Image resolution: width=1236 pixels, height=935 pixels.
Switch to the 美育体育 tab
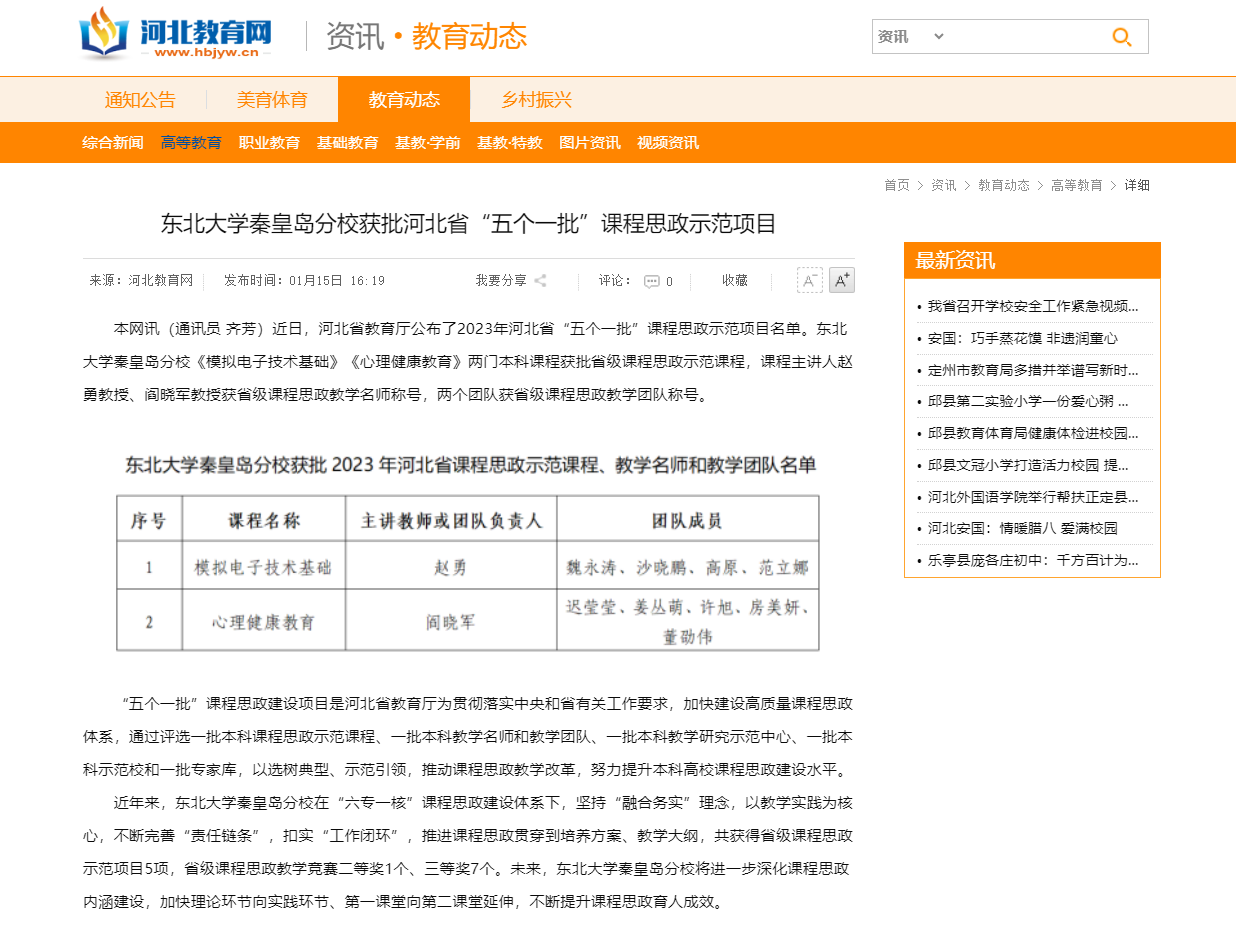click(x=272, y=100)
